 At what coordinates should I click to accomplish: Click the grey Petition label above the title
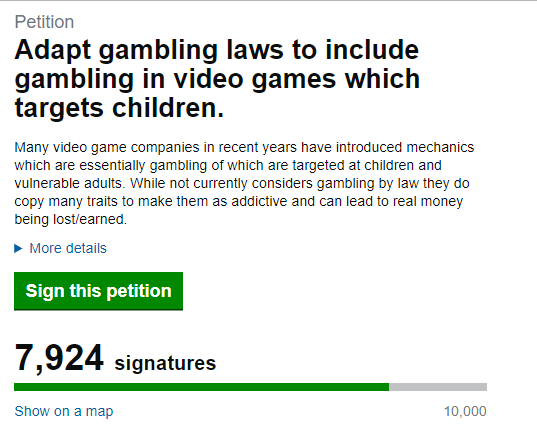44,22
